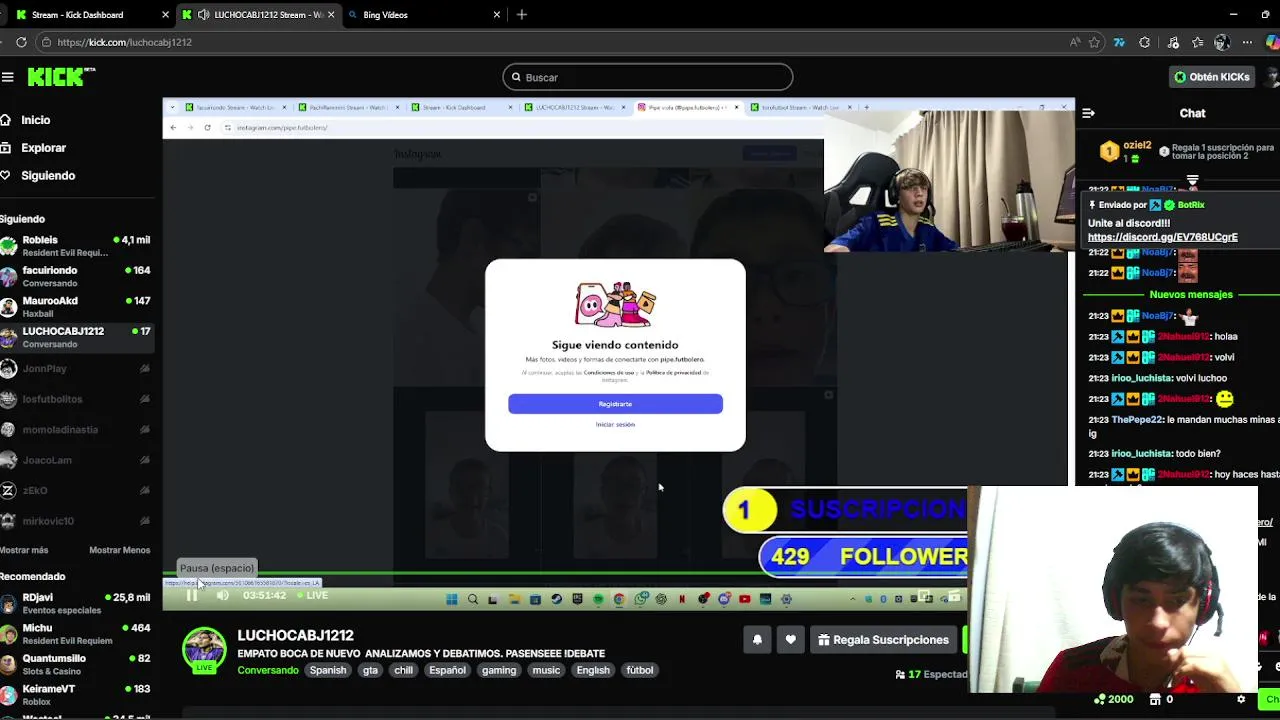Collapse list with Mostrar Menos
1280x720 pixels.
point(119,550)
